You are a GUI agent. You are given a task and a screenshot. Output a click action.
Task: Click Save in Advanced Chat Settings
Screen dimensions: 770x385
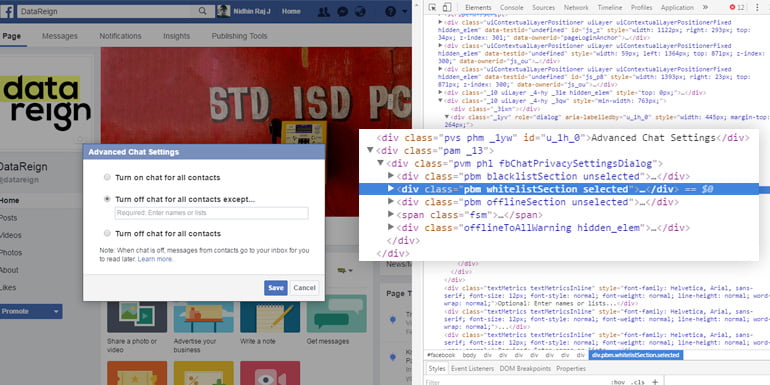(275, 288)
